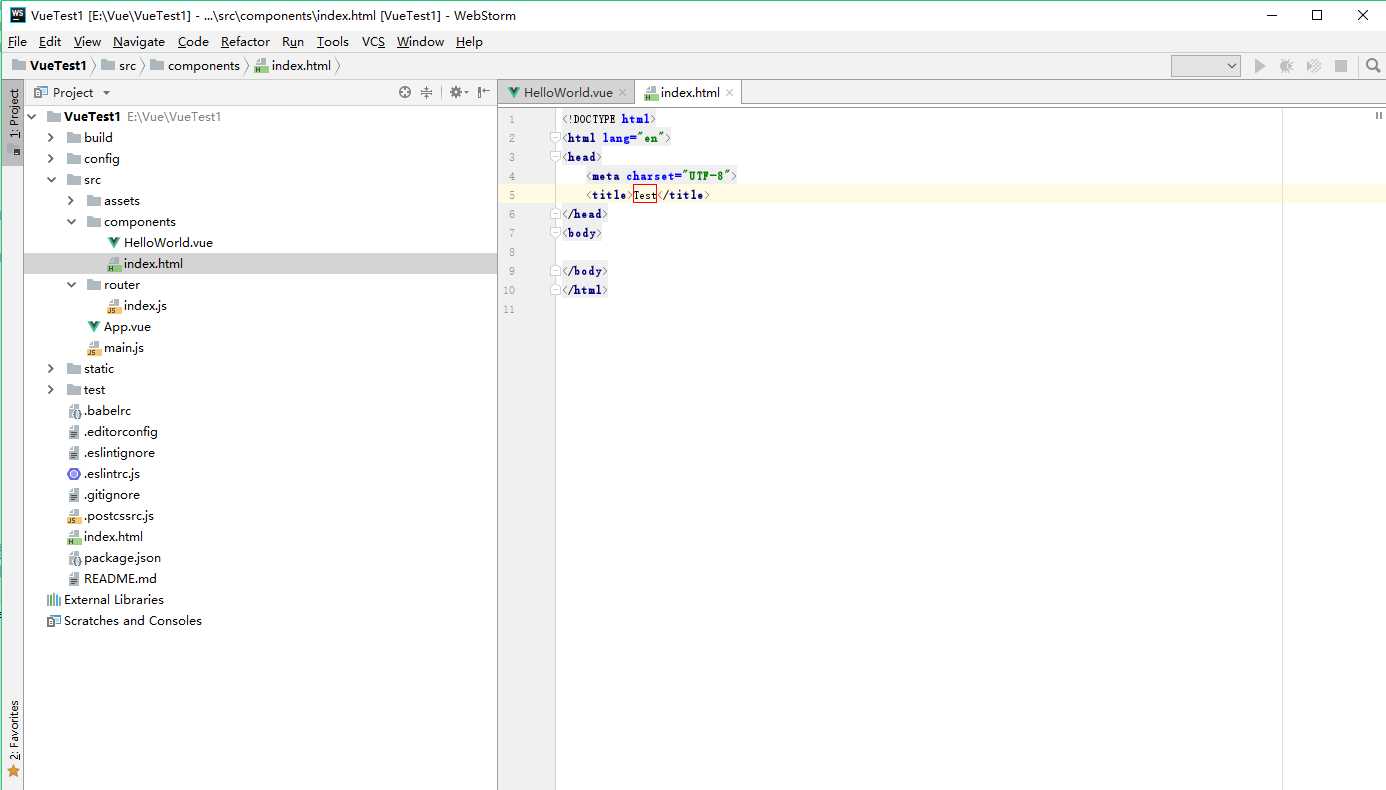Open the Refactor menu
1386x790 pixels.
(245, 41)
